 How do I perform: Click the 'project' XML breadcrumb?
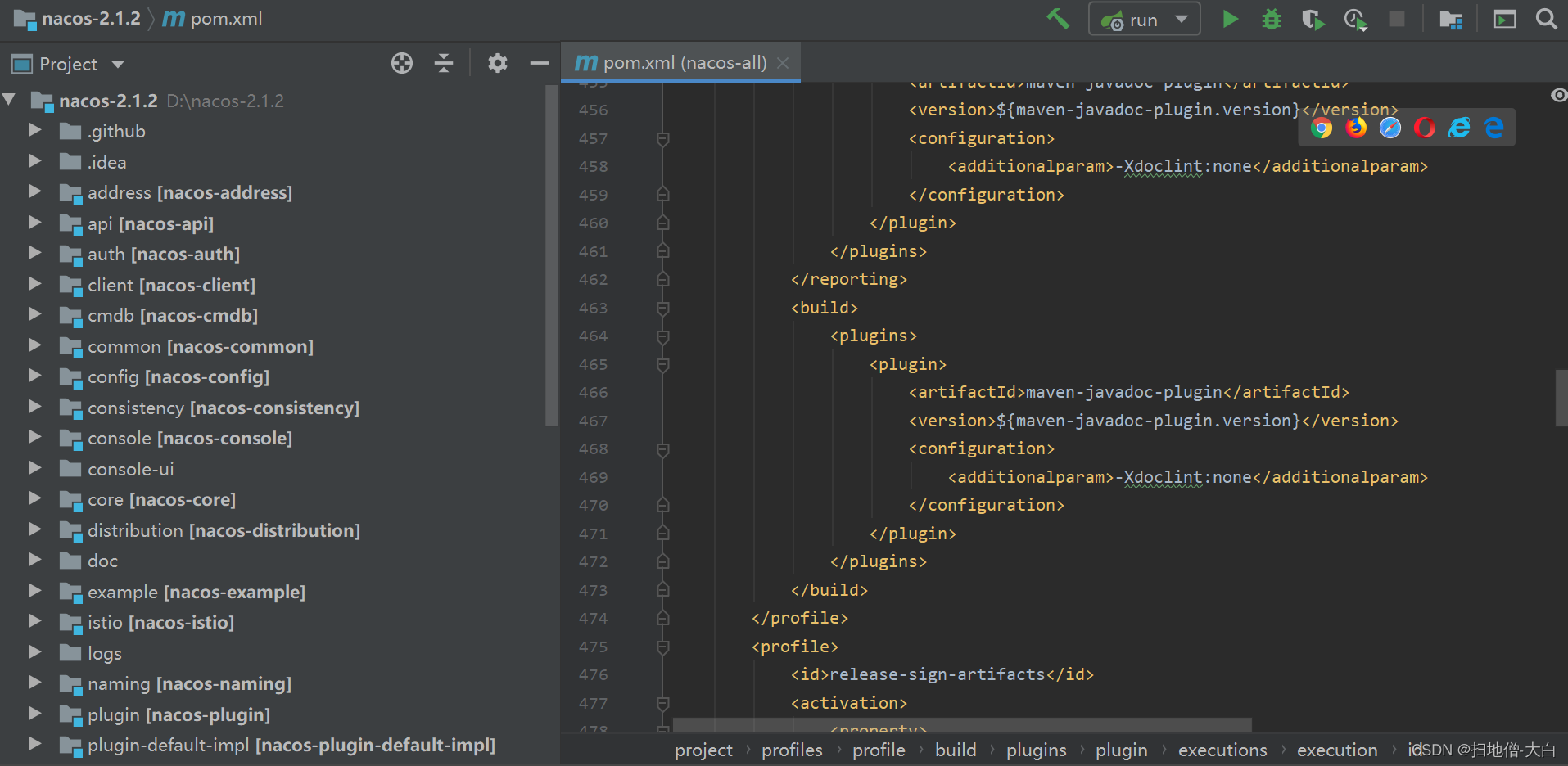703,750
